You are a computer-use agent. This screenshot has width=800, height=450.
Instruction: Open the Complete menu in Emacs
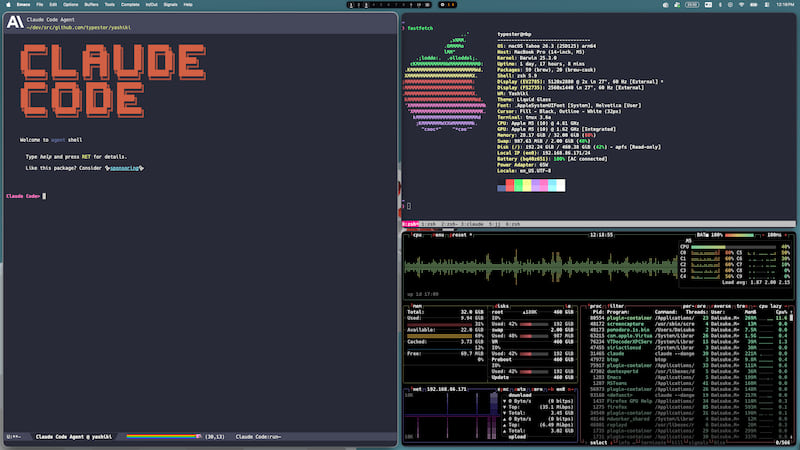point(130,5)
